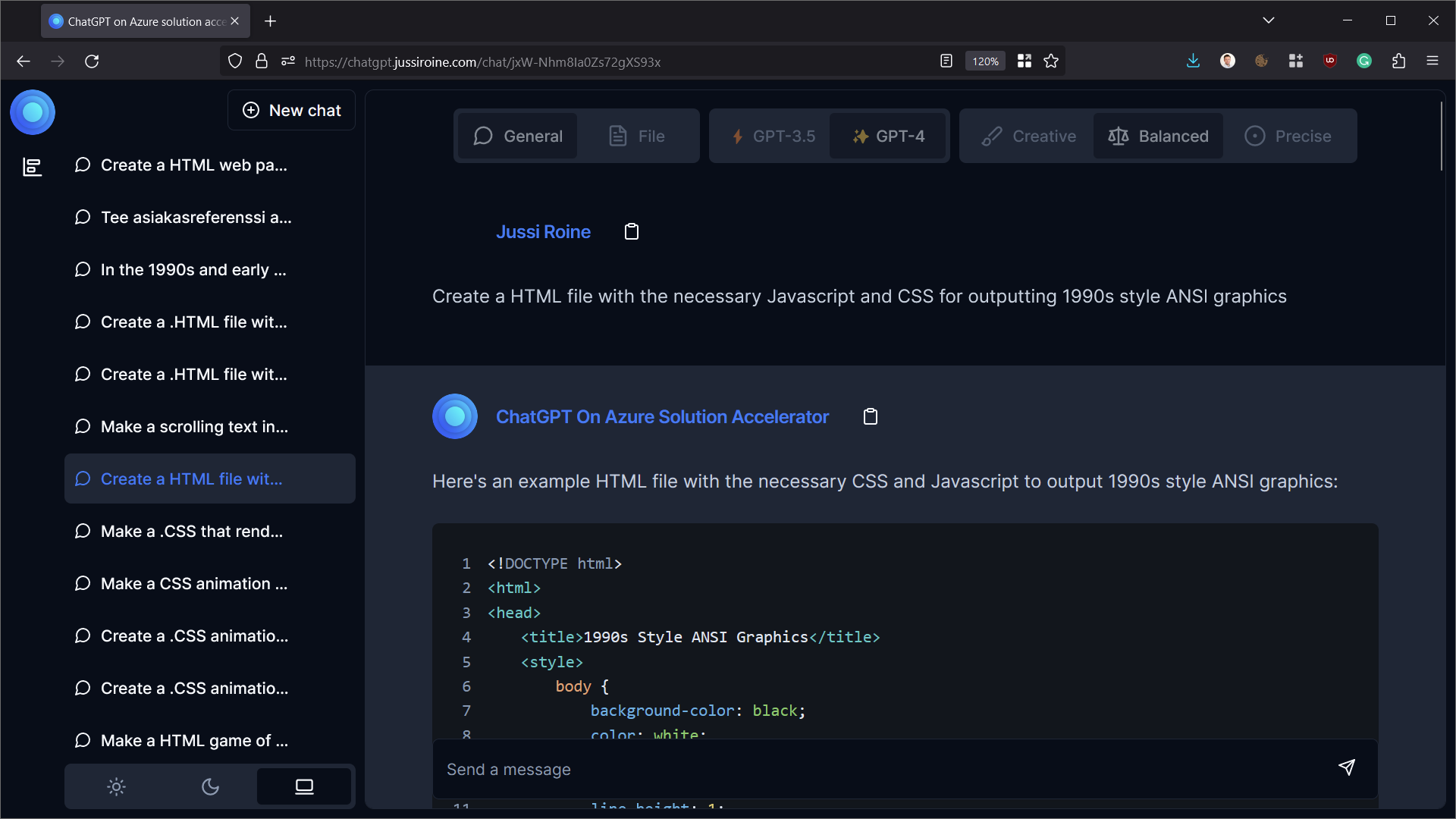The width and height of the screenshot is (1456, 819).
Task: Expand the list all tabs dropdown
Action: 1269,20
